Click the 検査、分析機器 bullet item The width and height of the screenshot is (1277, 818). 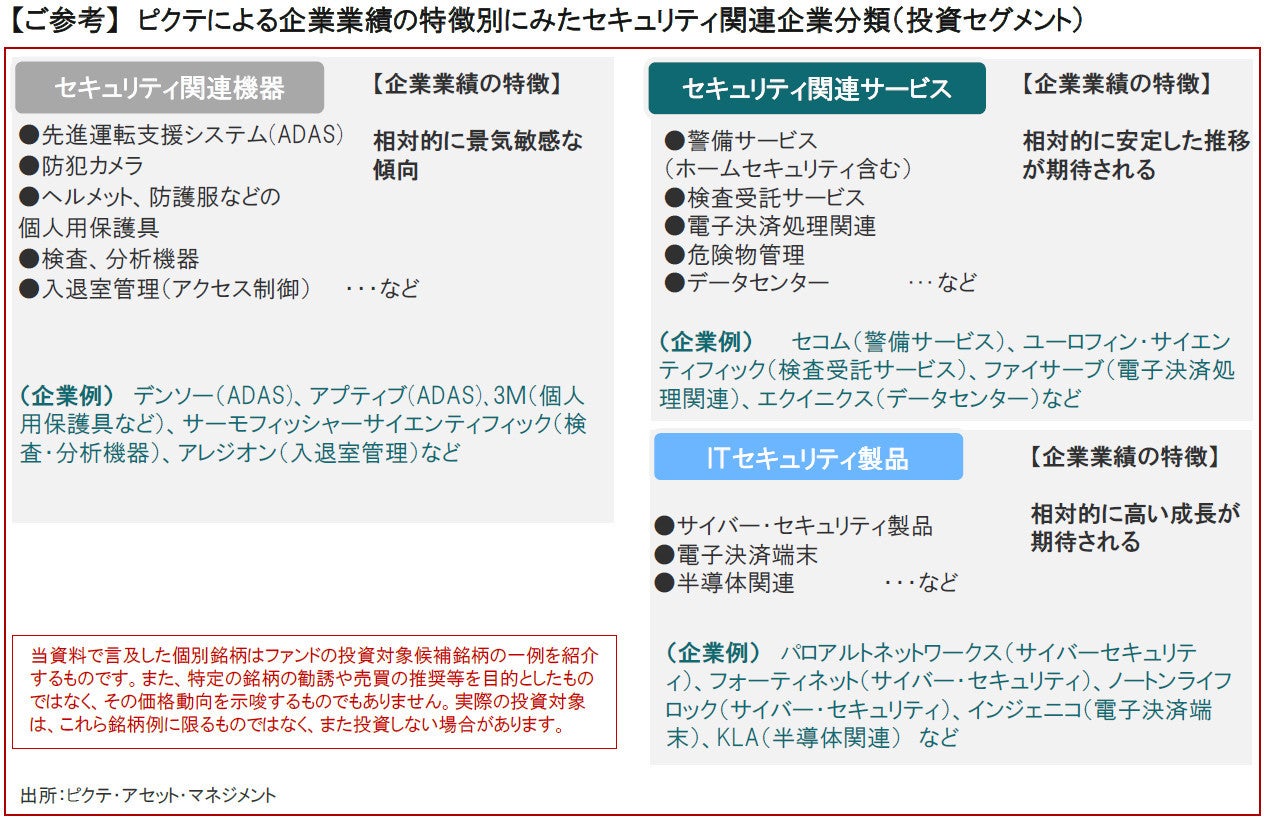[109, 259]
